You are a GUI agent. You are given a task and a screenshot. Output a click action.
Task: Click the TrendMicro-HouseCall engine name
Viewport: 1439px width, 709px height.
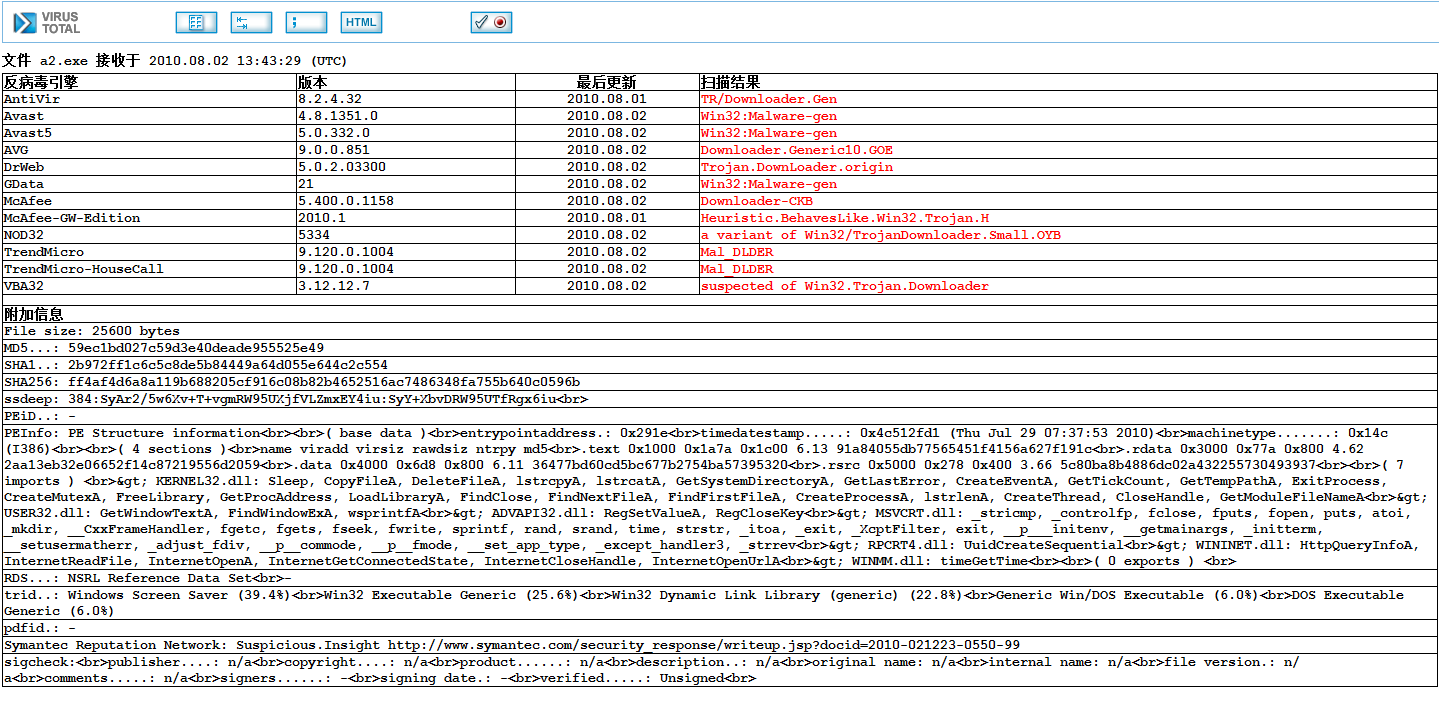84,269
